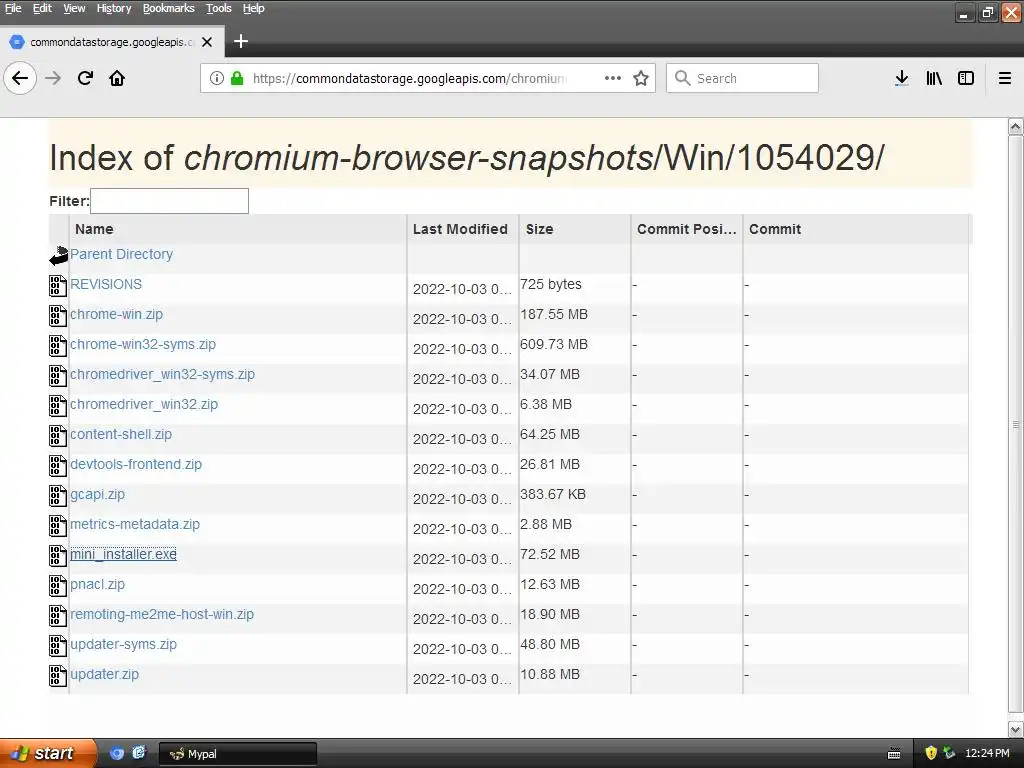This screenshot has height=768, width=1024.
Task: Open the Edit menu
Action: 42,8
